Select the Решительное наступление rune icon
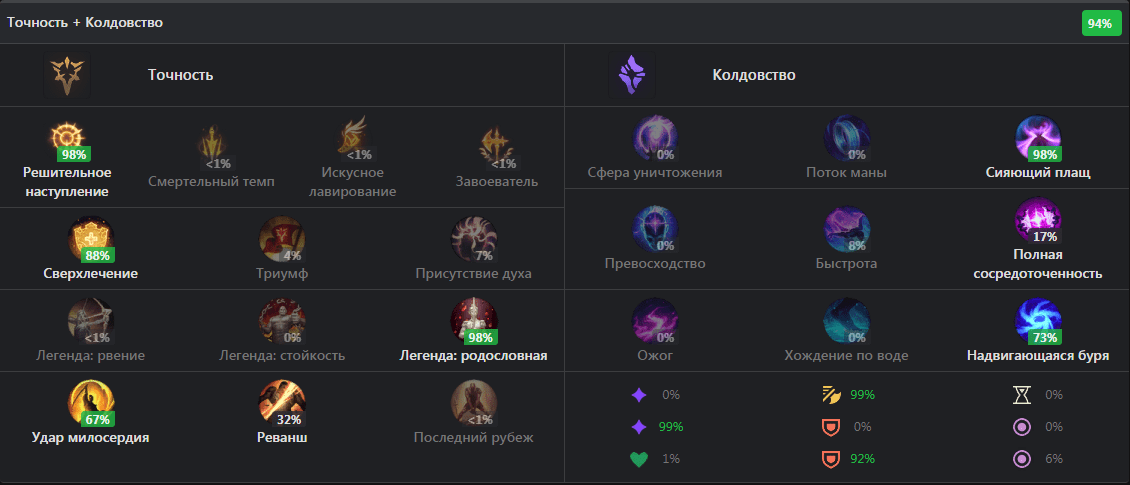Viewport: 1130px width, 485px height. [x=66, y=138]
